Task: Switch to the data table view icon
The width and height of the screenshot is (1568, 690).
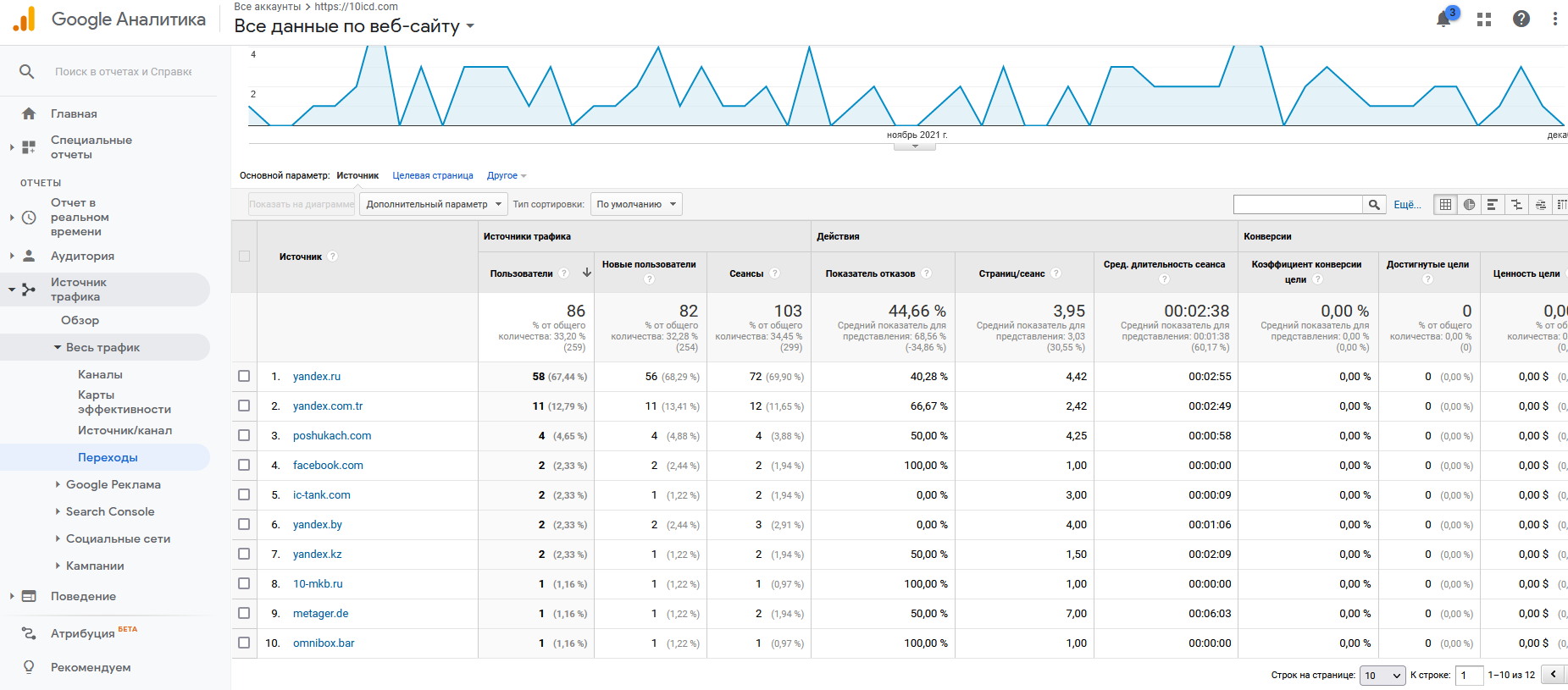Action: 1445,204
